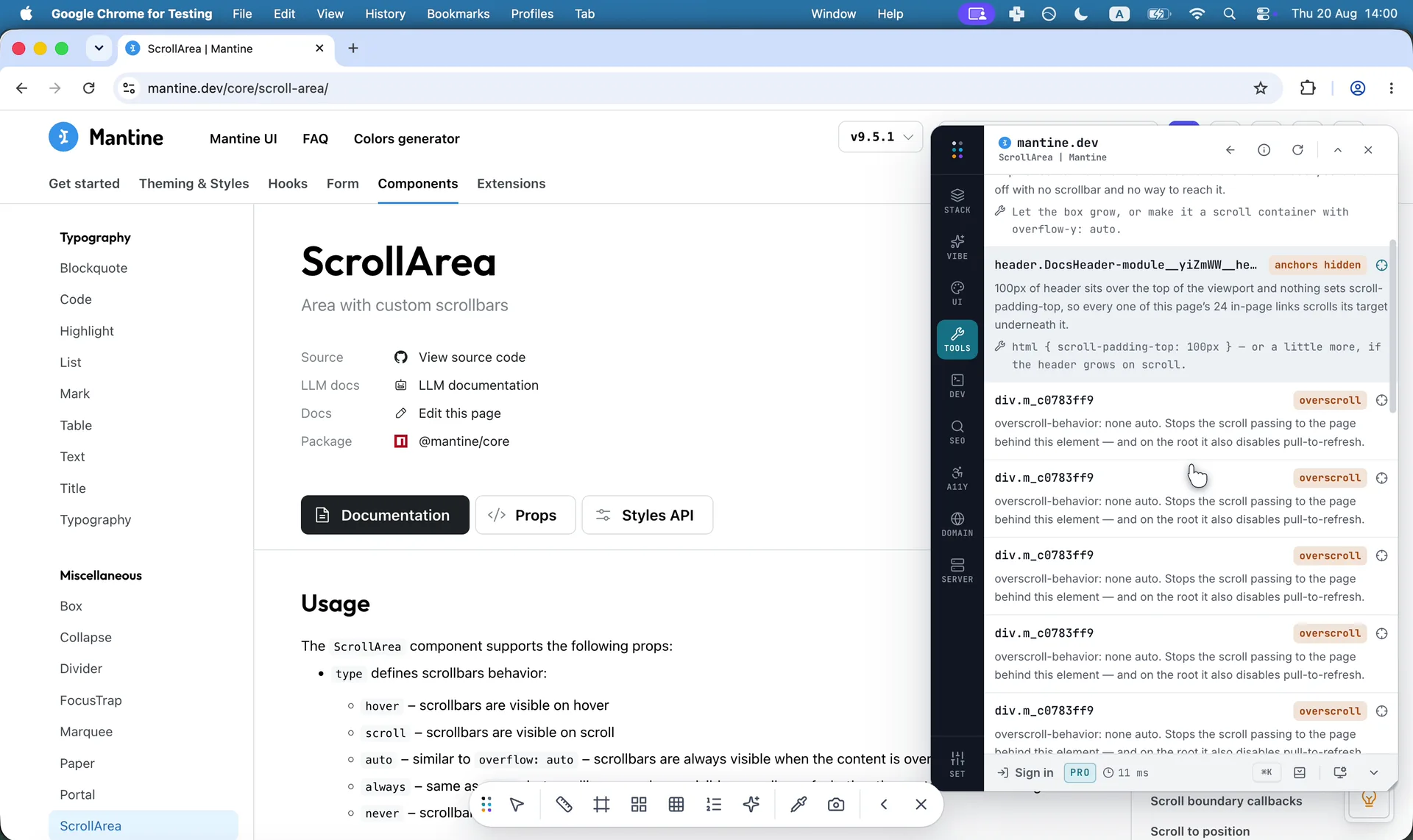The height and width of the screenshot is (840, 1413).
Task: Take a screenshot with camera tool
Action: point(836,805)
